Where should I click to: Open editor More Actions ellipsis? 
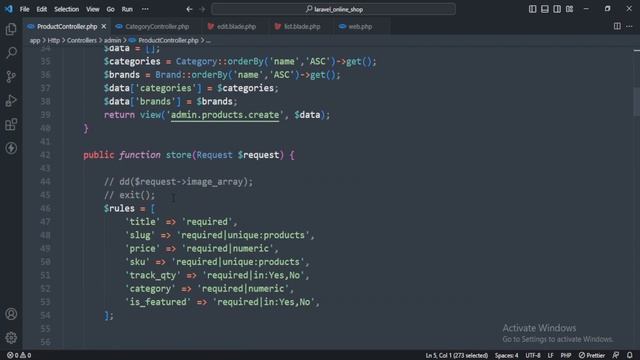(629, 27)
